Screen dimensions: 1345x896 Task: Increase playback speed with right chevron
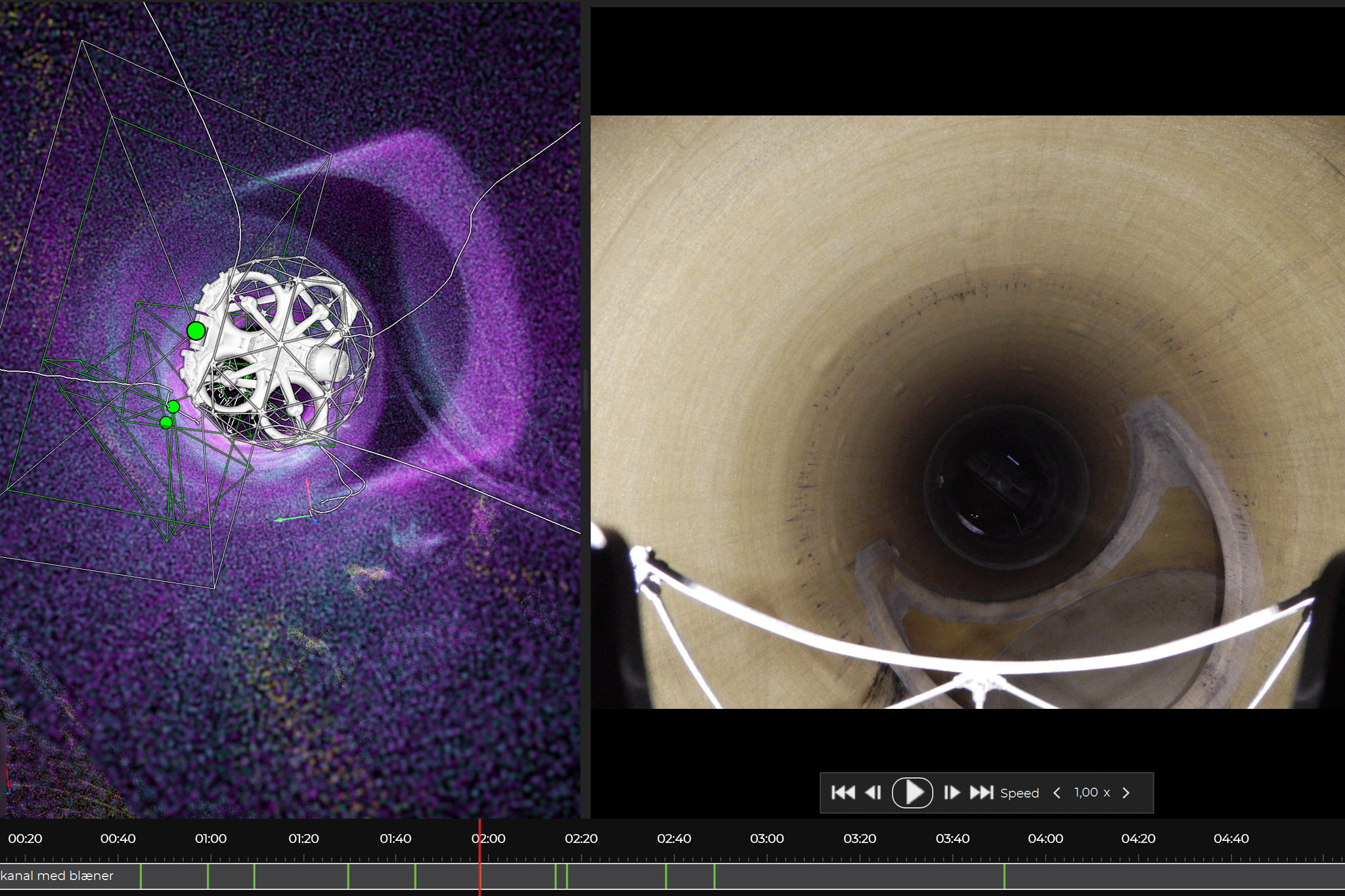[1126, 793]
